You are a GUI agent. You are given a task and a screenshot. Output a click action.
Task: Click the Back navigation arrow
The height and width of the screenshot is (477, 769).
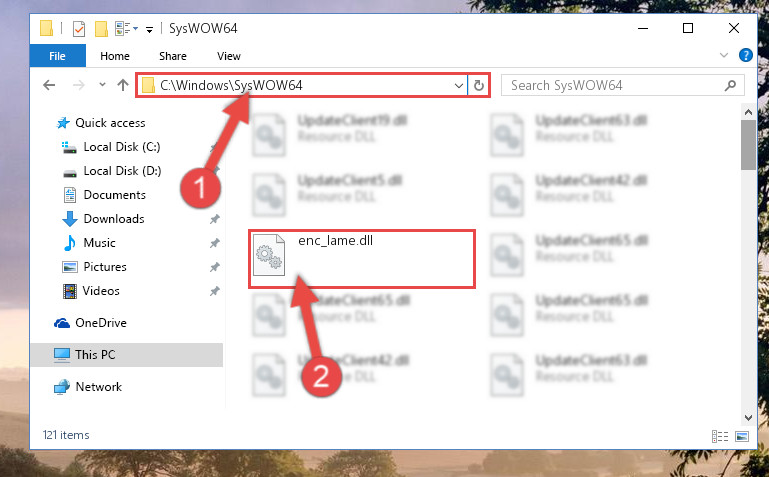tap(49, 85)
